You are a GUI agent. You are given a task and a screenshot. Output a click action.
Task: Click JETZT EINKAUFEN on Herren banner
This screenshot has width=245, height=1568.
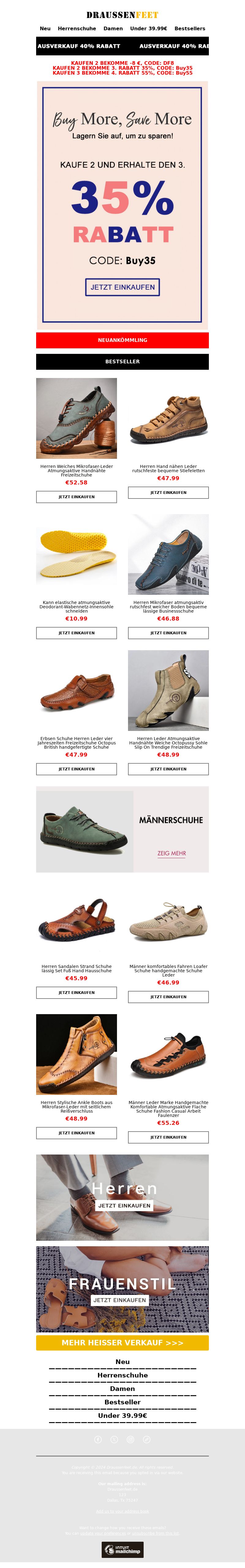click(124, 1205)
